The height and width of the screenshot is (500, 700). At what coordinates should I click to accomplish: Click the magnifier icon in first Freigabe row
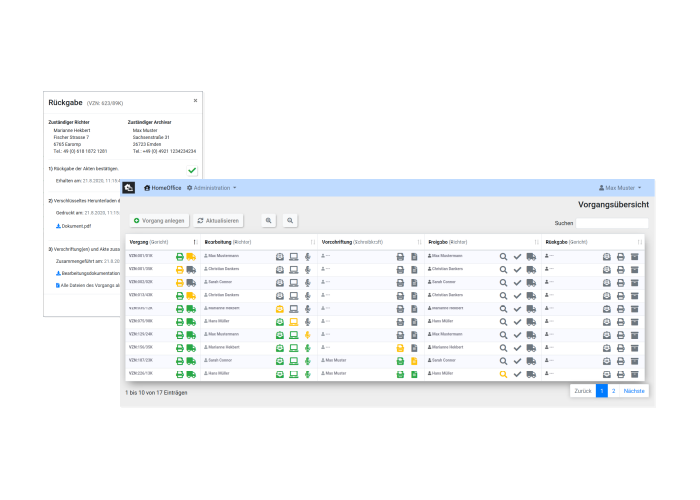tap(504, 257)
